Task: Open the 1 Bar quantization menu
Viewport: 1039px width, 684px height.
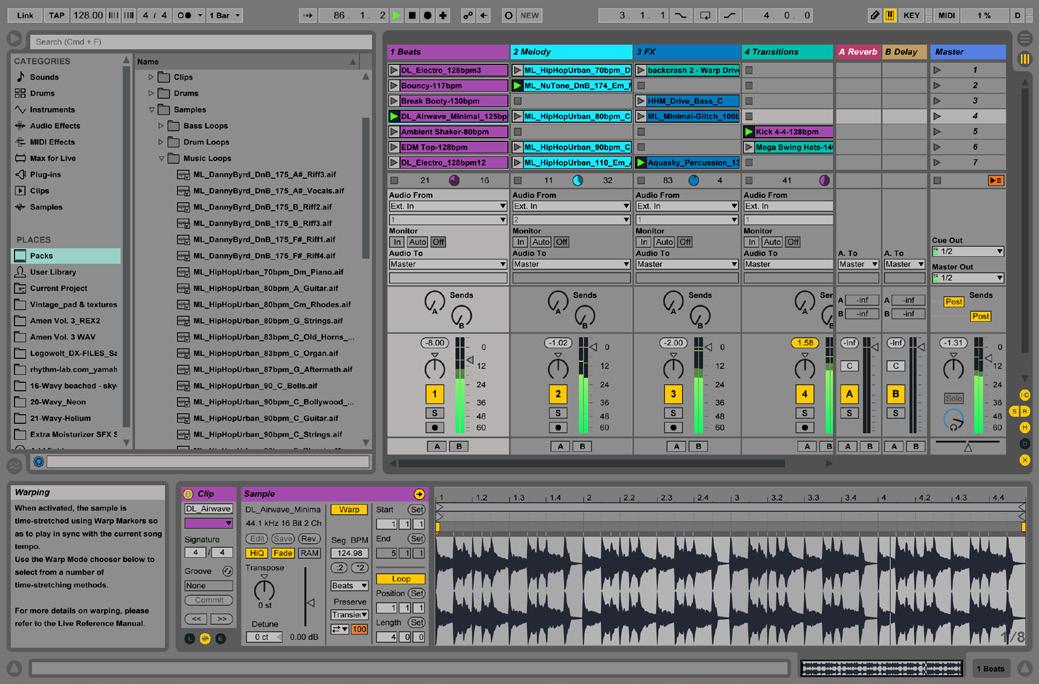Action: (224, 16)
